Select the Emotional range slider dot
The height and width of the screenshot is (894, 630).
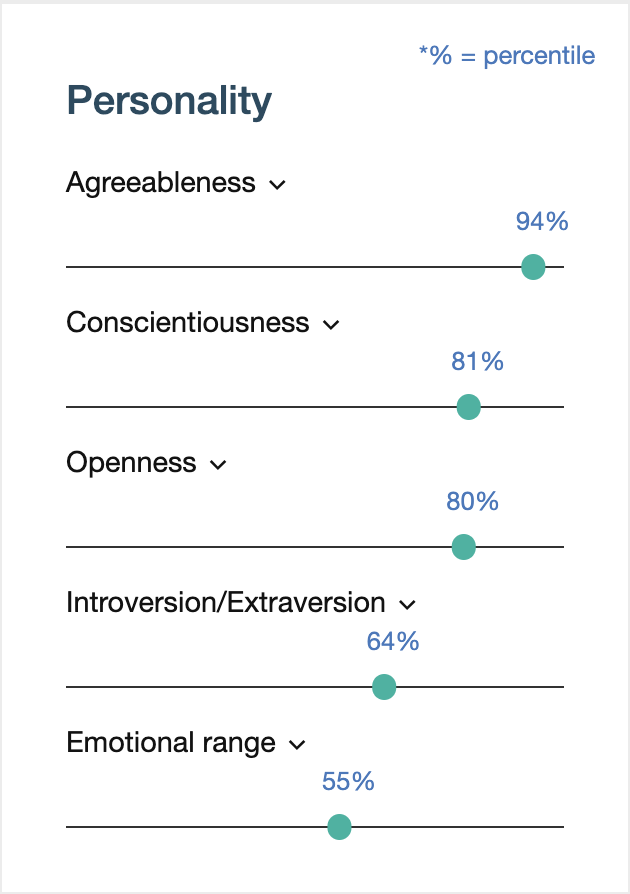click(339, 827)
